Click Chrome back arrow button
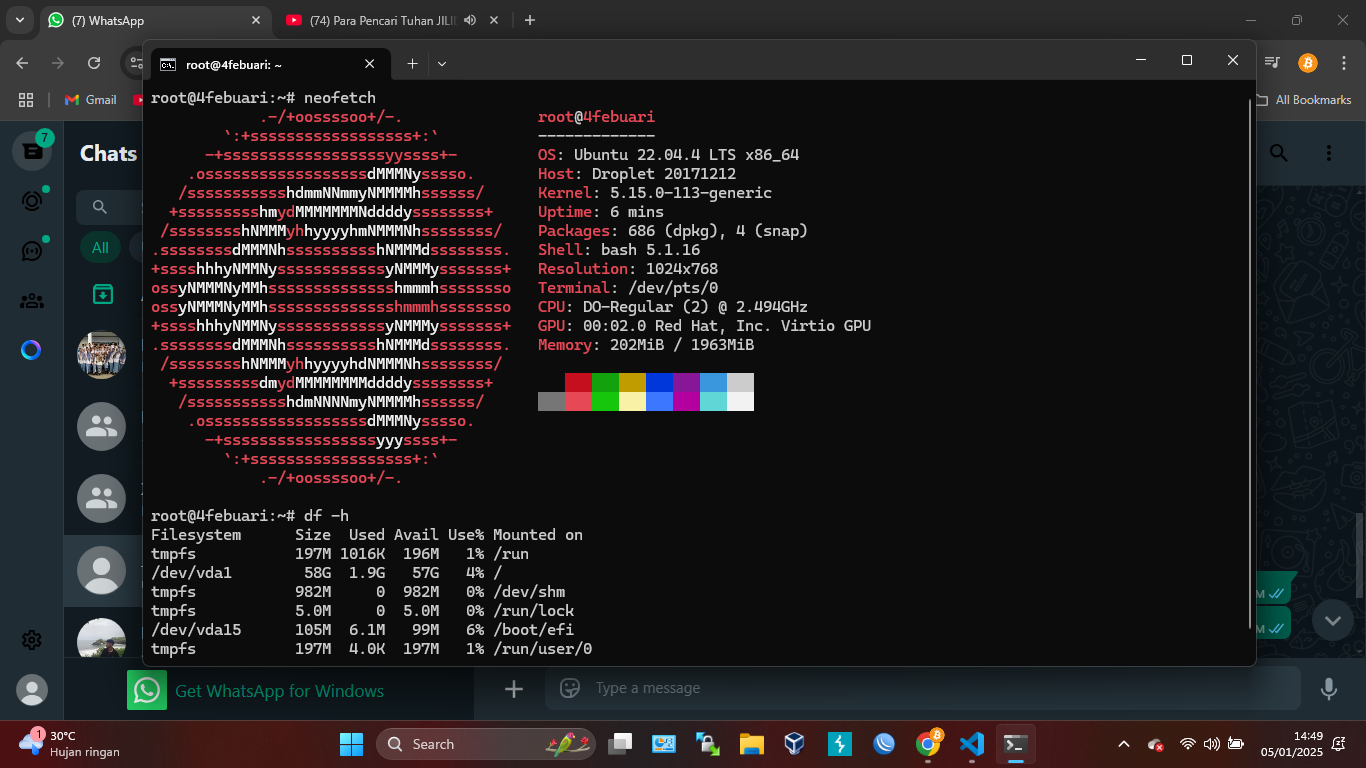This screenshot has width=1366, height=768. click(x=23, y=62)
